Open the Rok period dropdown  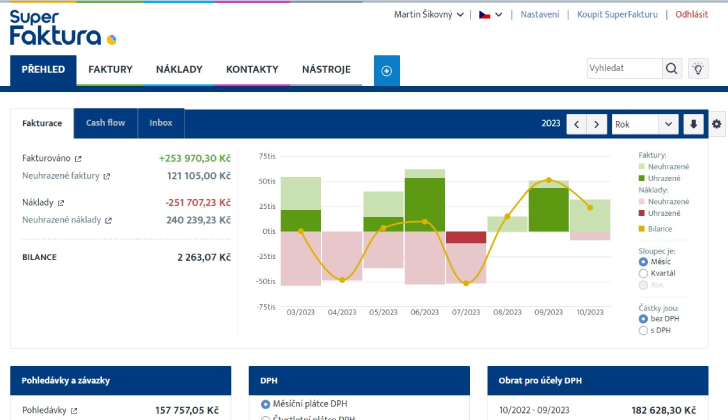pyautogui.click(x=645, y=124)
